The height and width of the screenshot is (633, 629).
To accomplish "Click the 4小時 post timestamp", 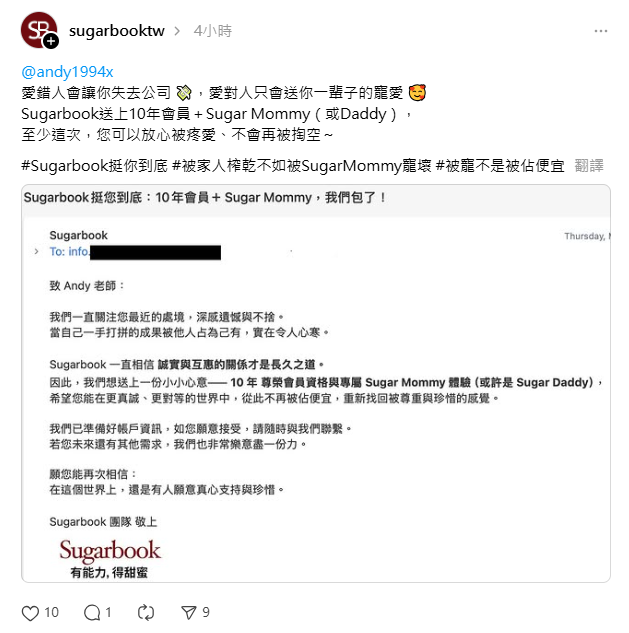I will 213,31.
